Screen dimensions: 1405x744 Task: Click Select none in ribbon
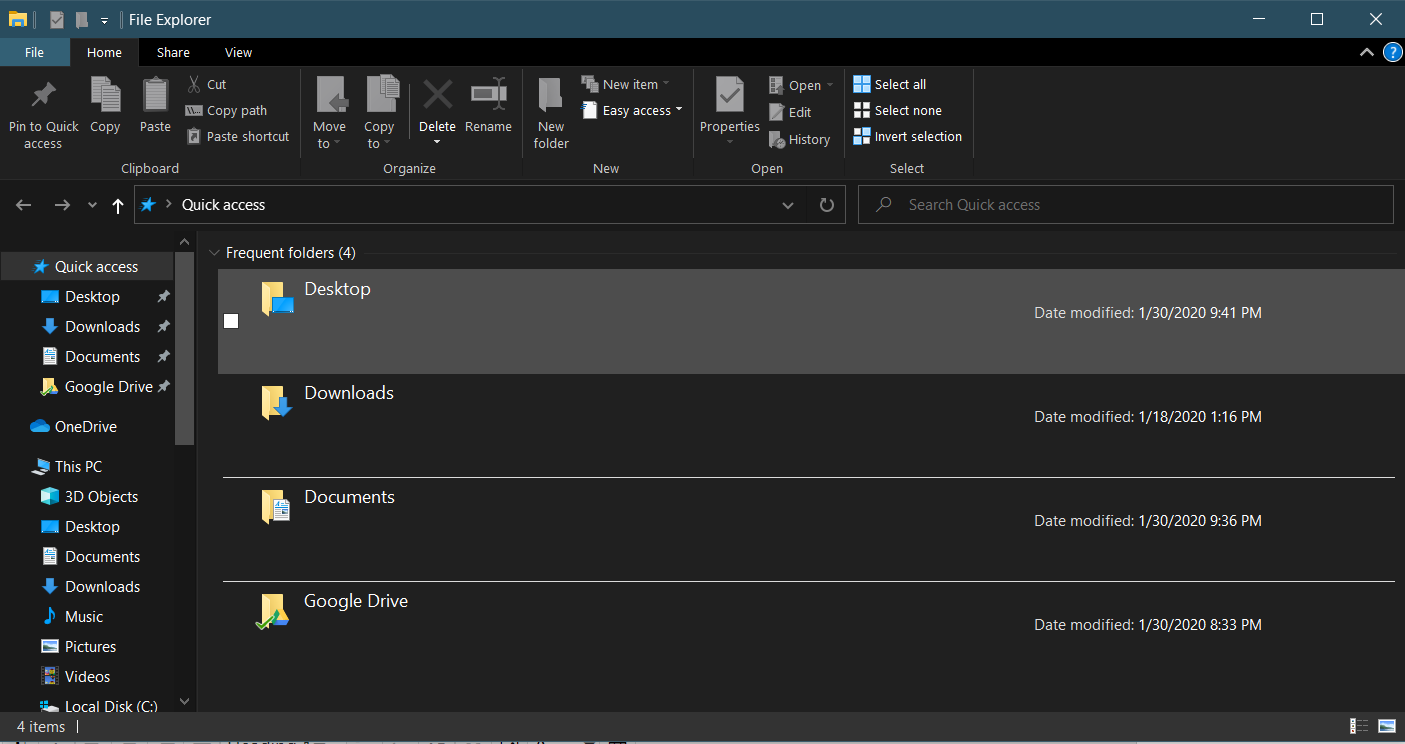[x=897, y=111]
